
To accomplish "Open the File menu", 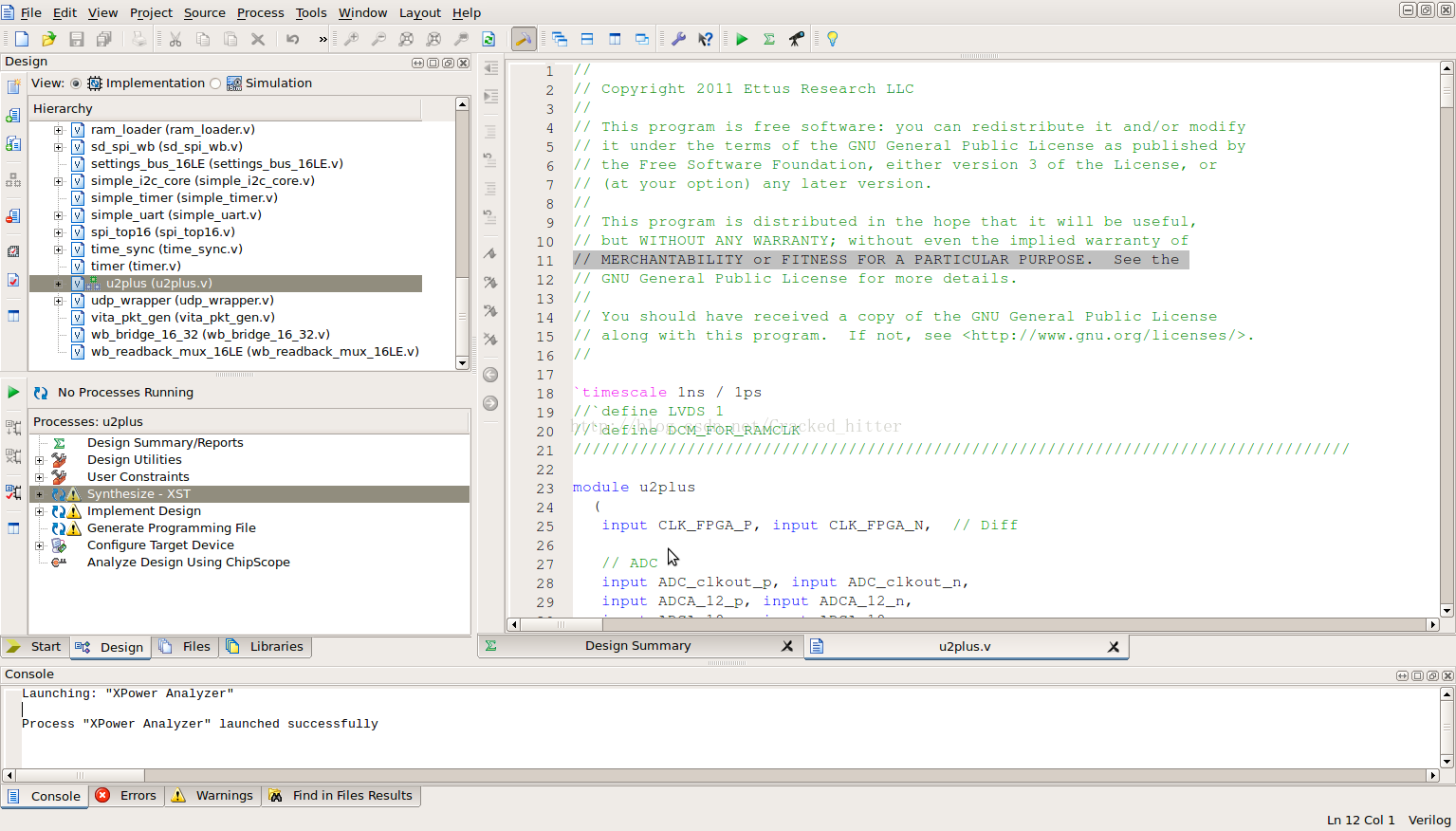I will tap(30, 12).
